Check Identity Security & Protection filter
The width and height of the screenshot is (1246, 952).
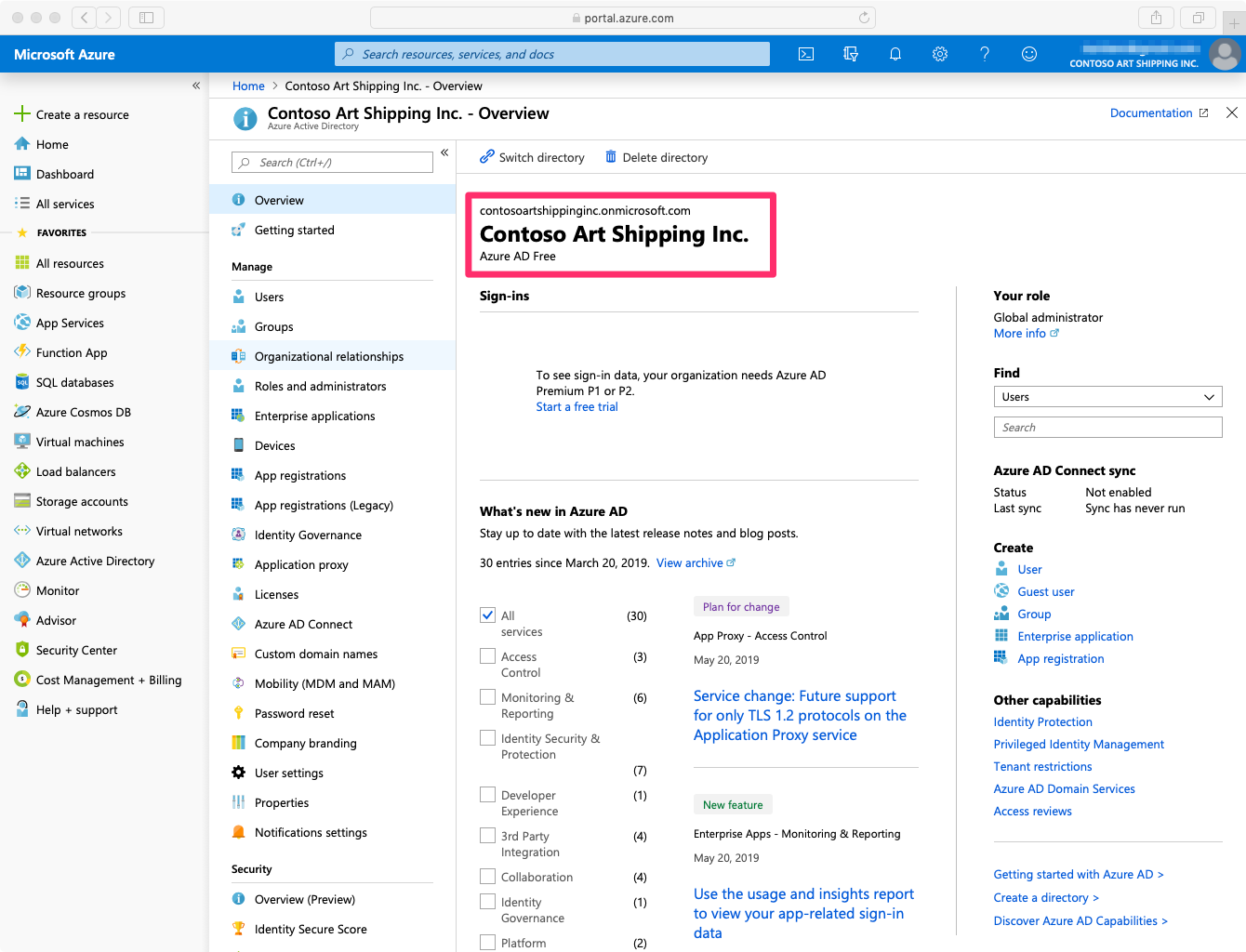point(487,738)
